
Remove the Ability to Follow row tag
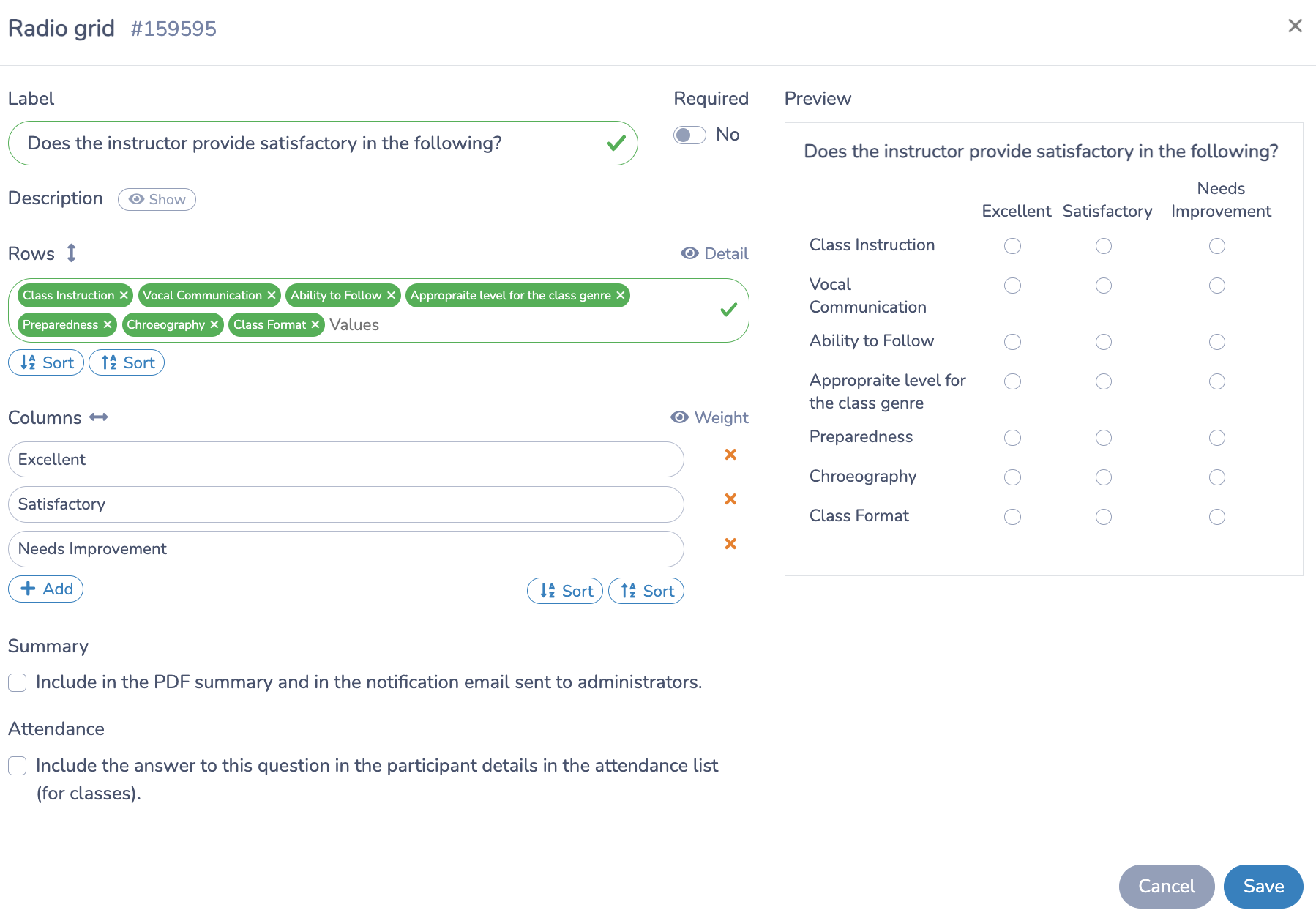(x=392, y=295)
